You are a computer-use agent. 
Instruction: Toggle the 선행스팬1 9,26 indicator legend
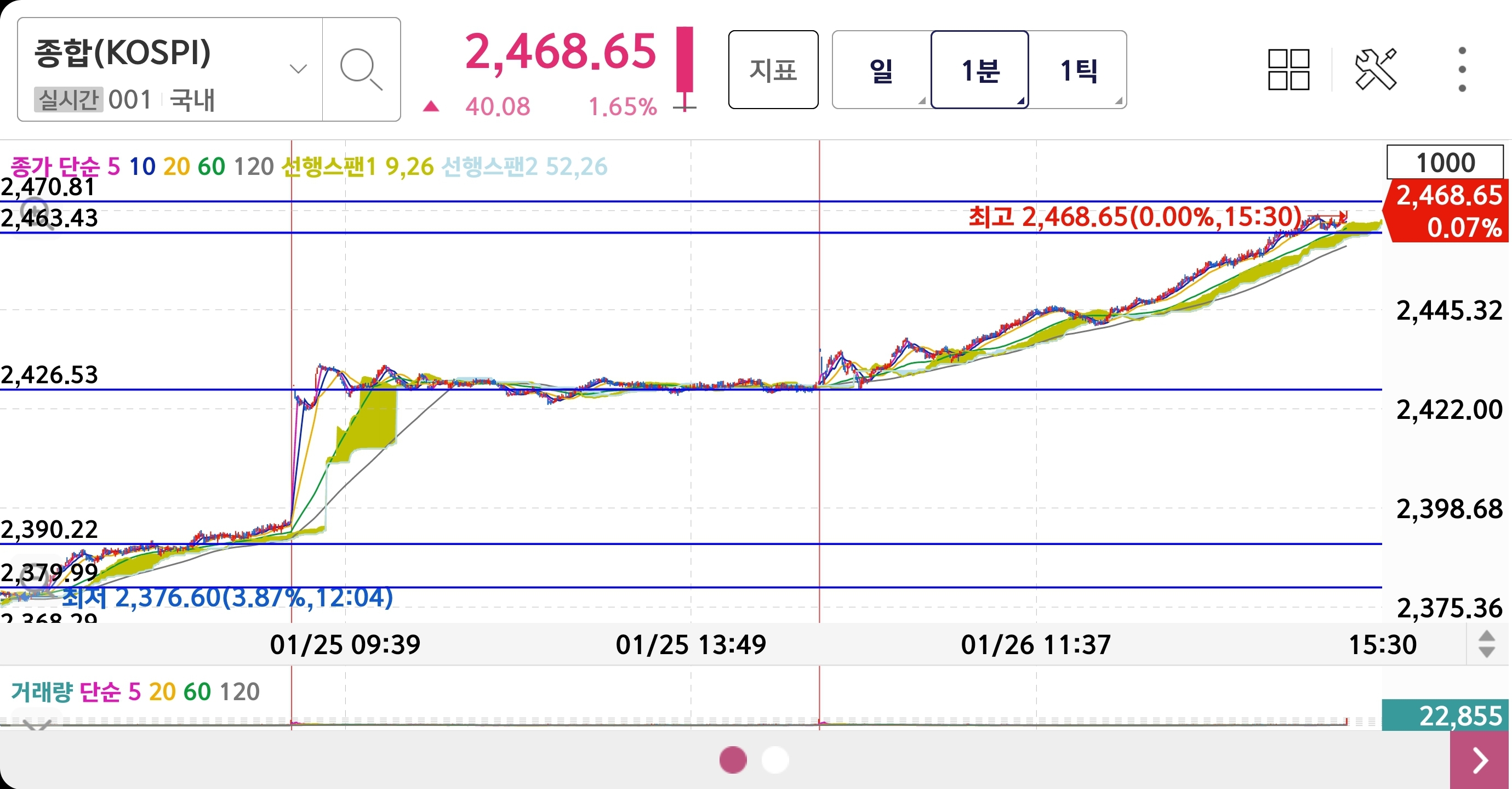pos(357,167)
